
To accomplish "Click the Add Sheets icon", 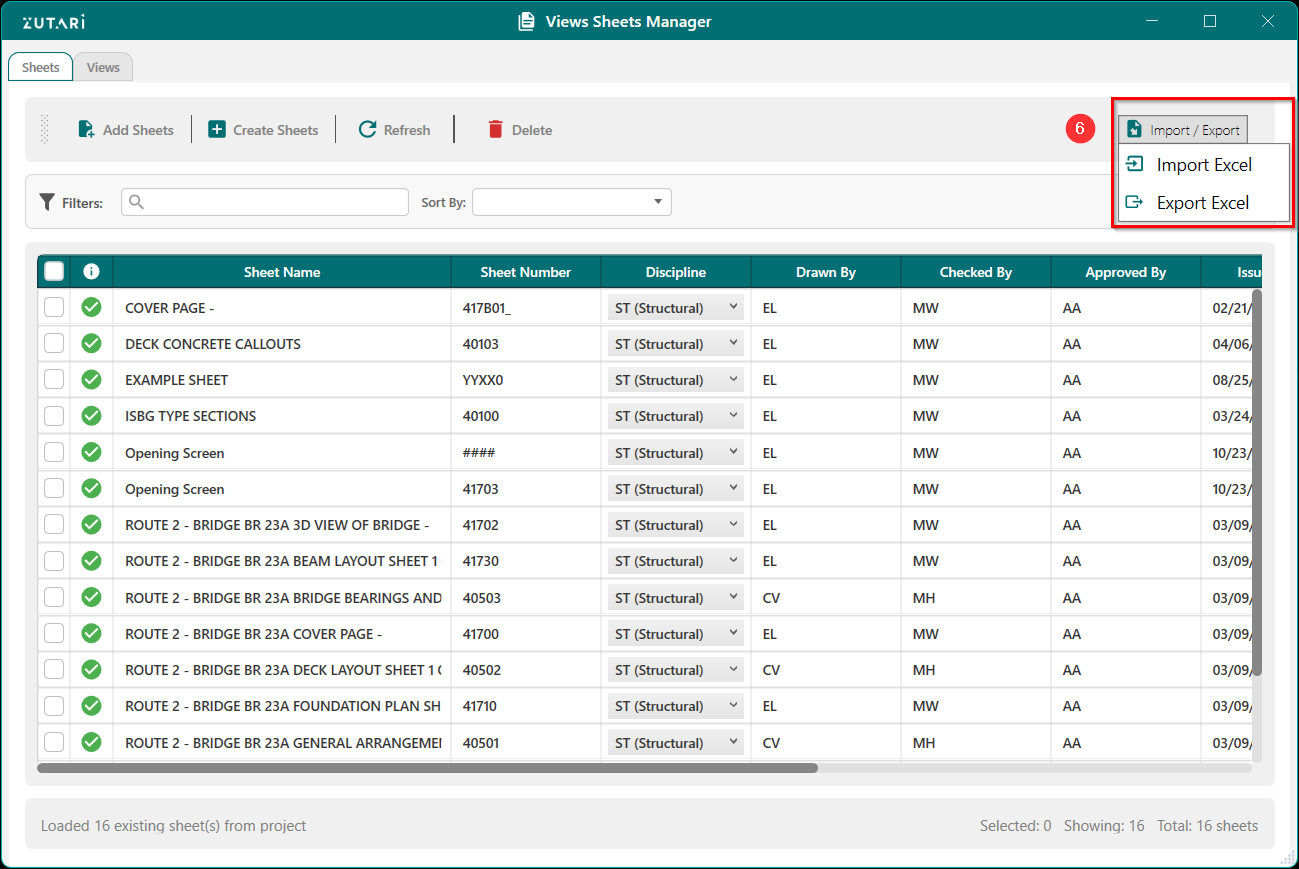I will tap(87, 129).
